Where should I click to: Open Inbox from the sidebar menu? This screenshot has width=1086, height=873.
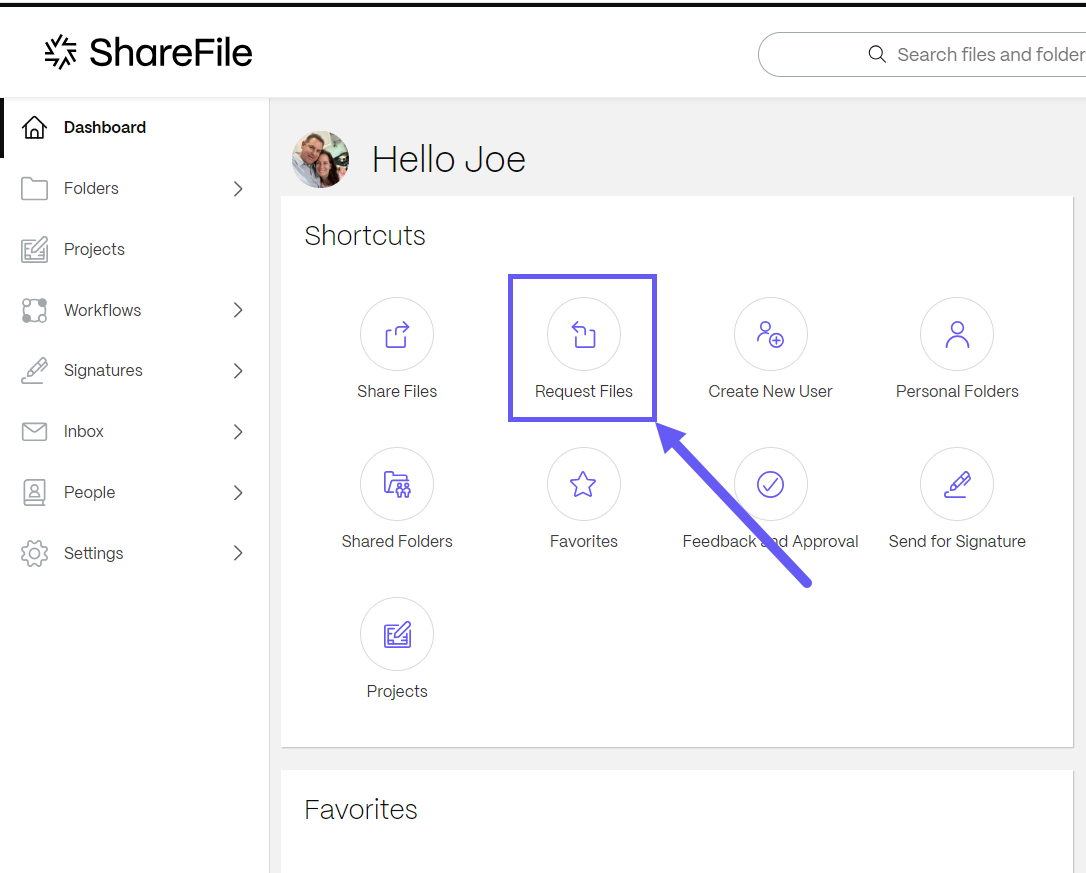pyautogui.click(x=84, y=432)
